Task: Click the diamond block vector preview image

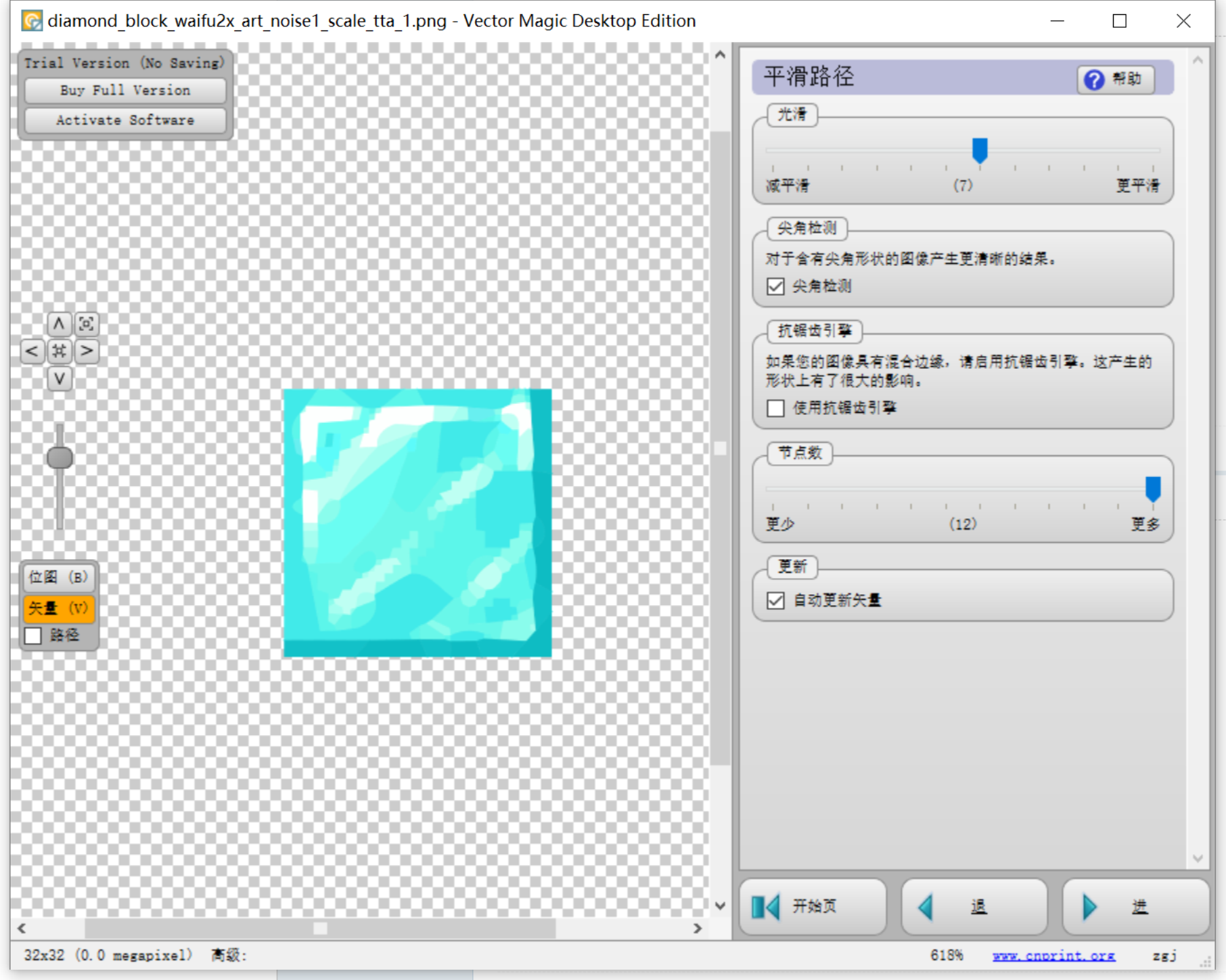Action: coord(417,522)
